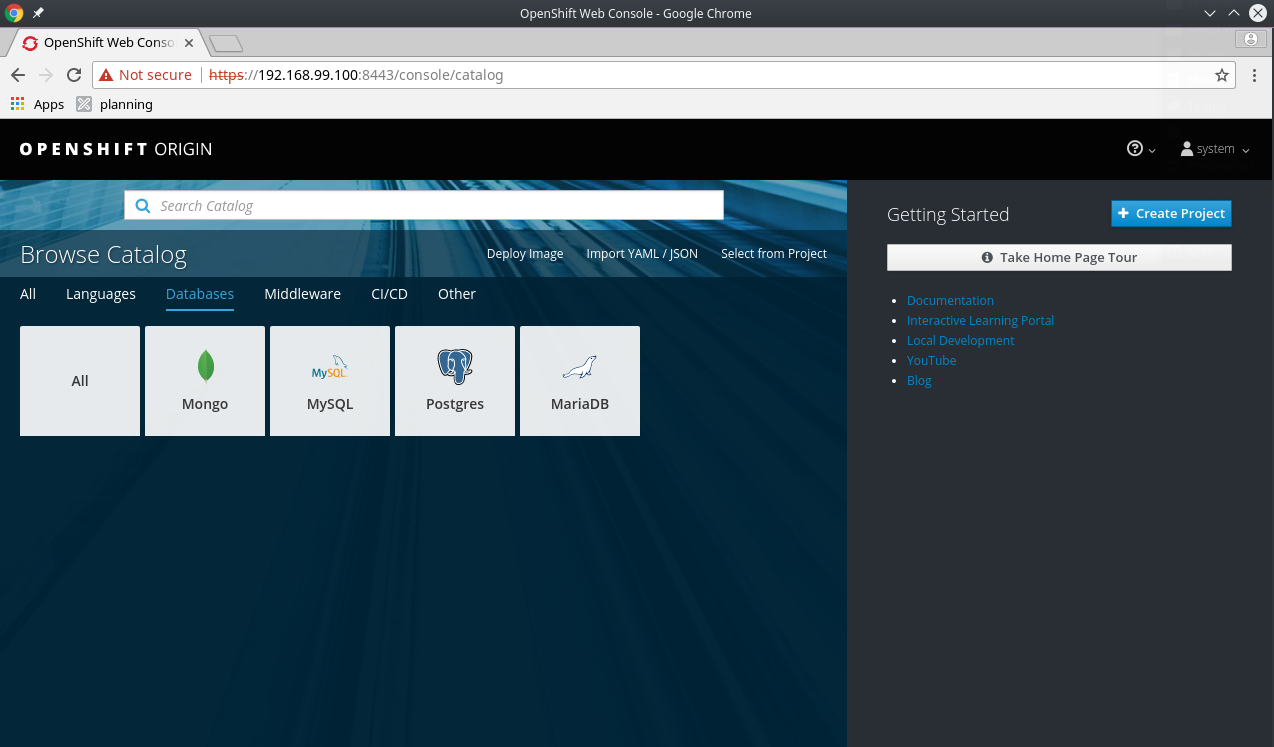Click the Create Project button
Image resolution: width=1274 pixels, height=747 pixels.
(x=1171, y=214)
